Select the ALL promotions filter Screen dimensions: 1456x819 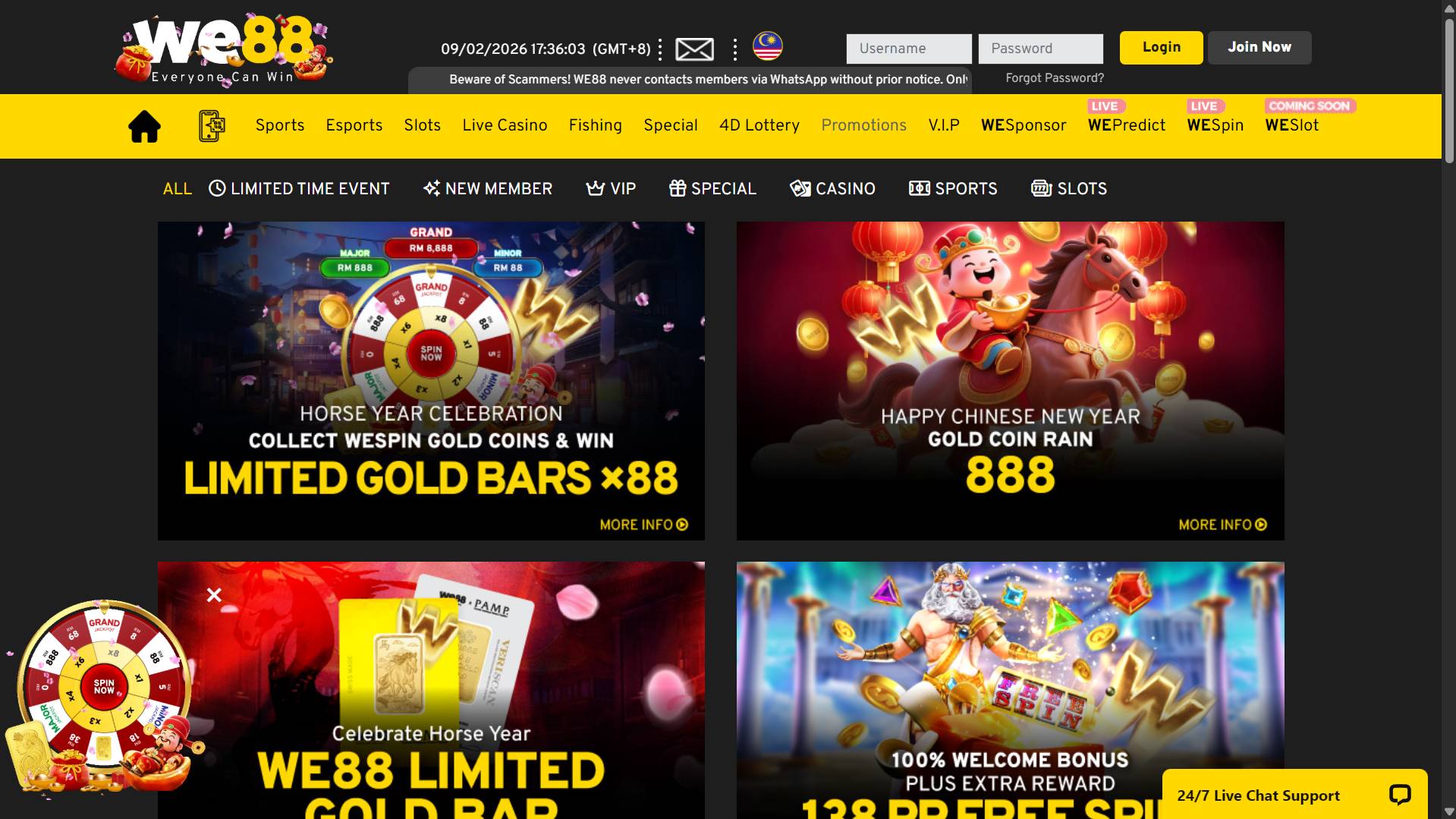(x=178, y=189)
